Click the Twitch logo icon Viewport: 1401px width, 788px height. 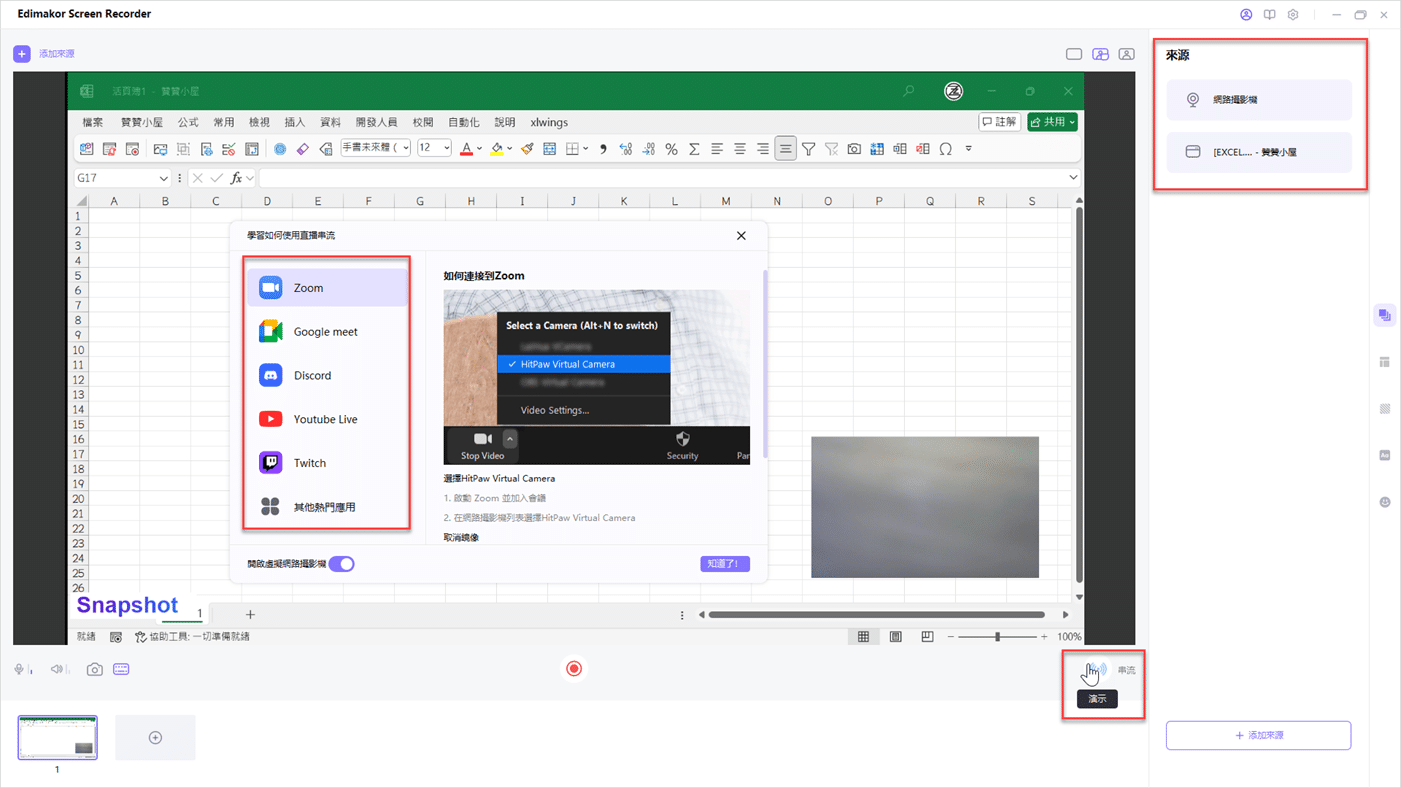coord(270,463)
